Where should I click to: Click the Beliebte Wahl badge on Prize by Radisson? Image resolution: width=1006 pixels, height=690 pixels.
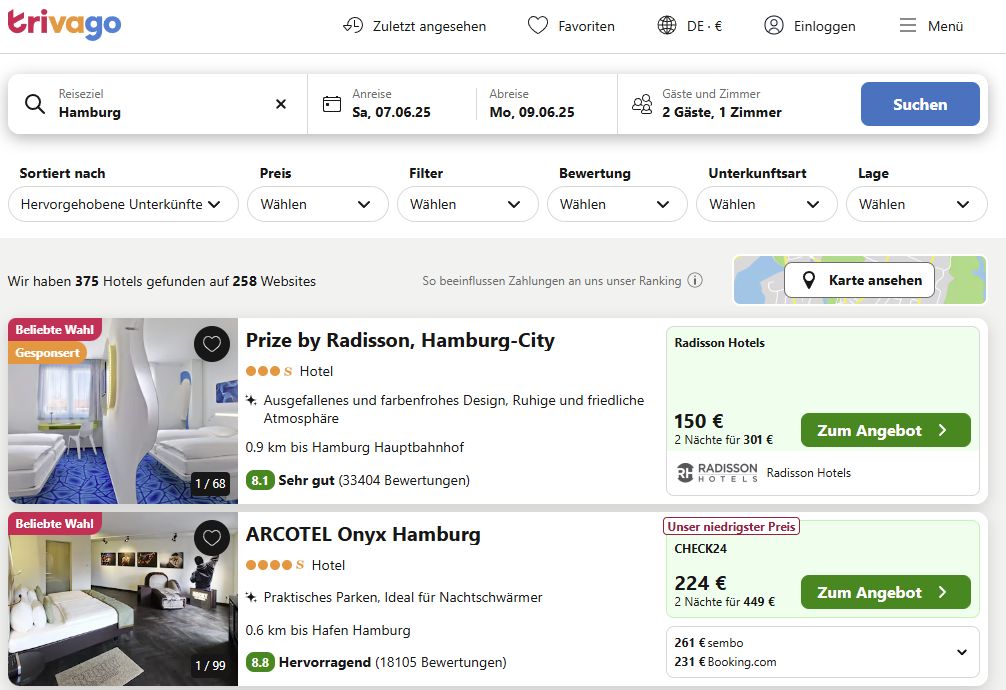[55, 329]
